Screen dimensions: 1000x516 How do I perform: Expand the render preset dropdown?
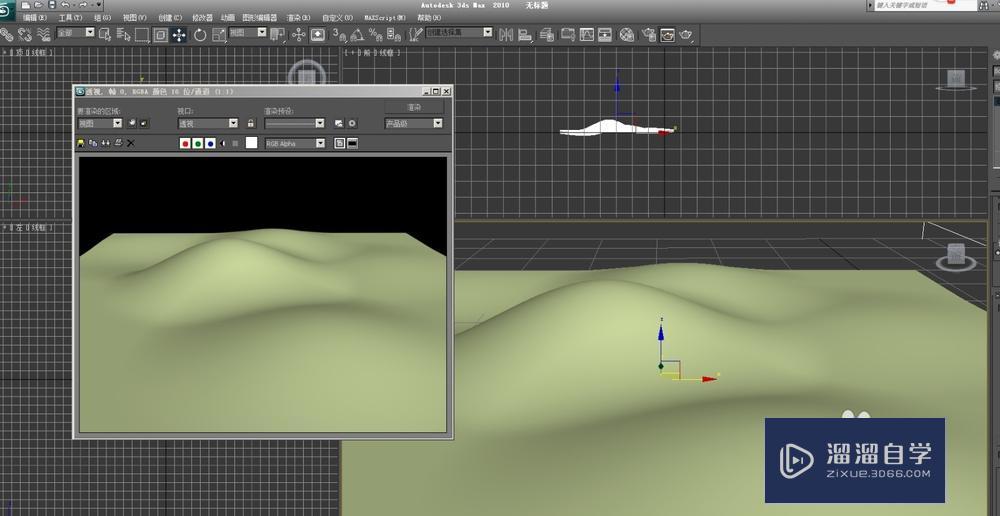click(295, 123)
